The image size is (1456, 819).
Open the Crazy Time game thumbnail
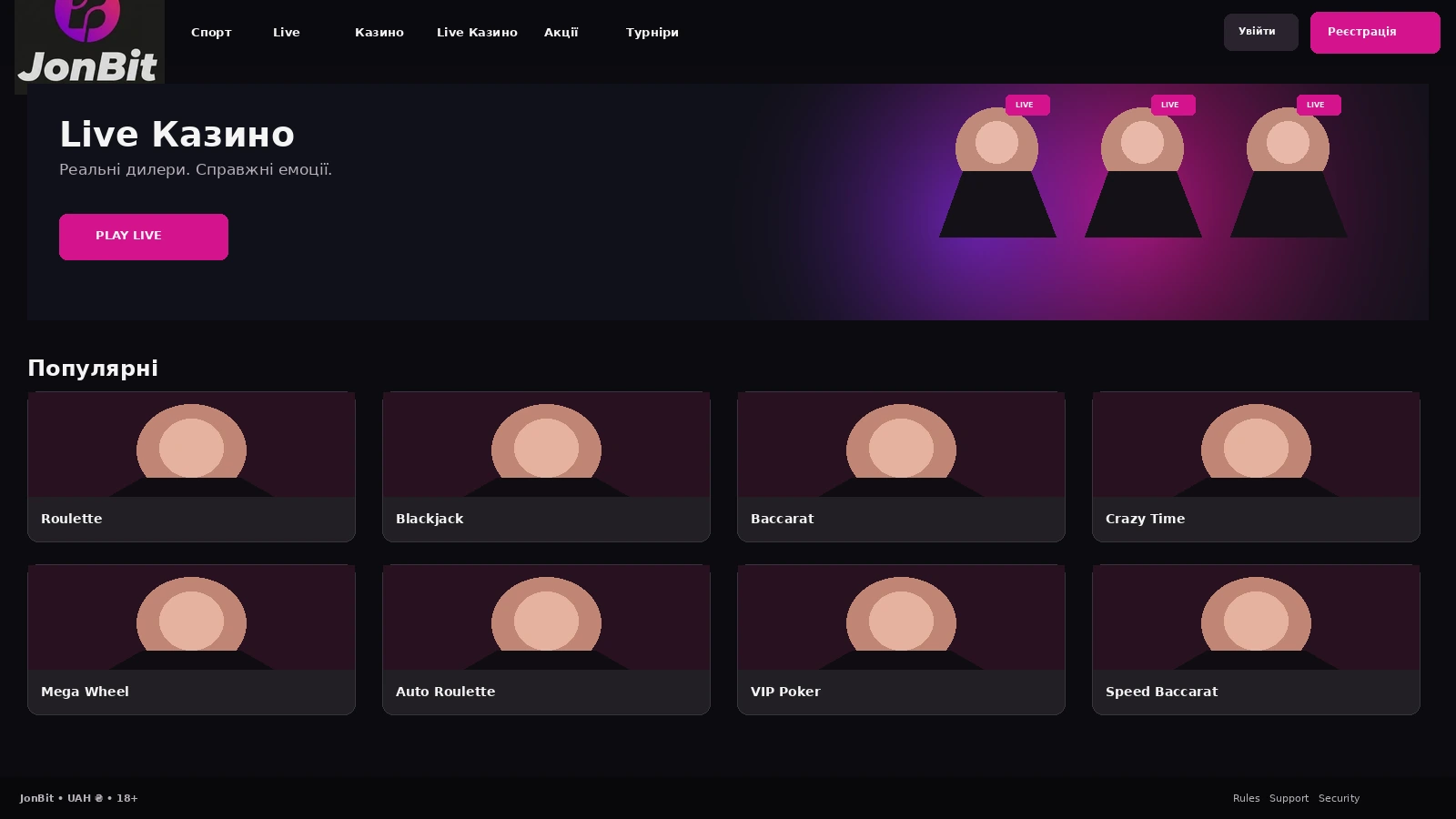[1256, 444]
